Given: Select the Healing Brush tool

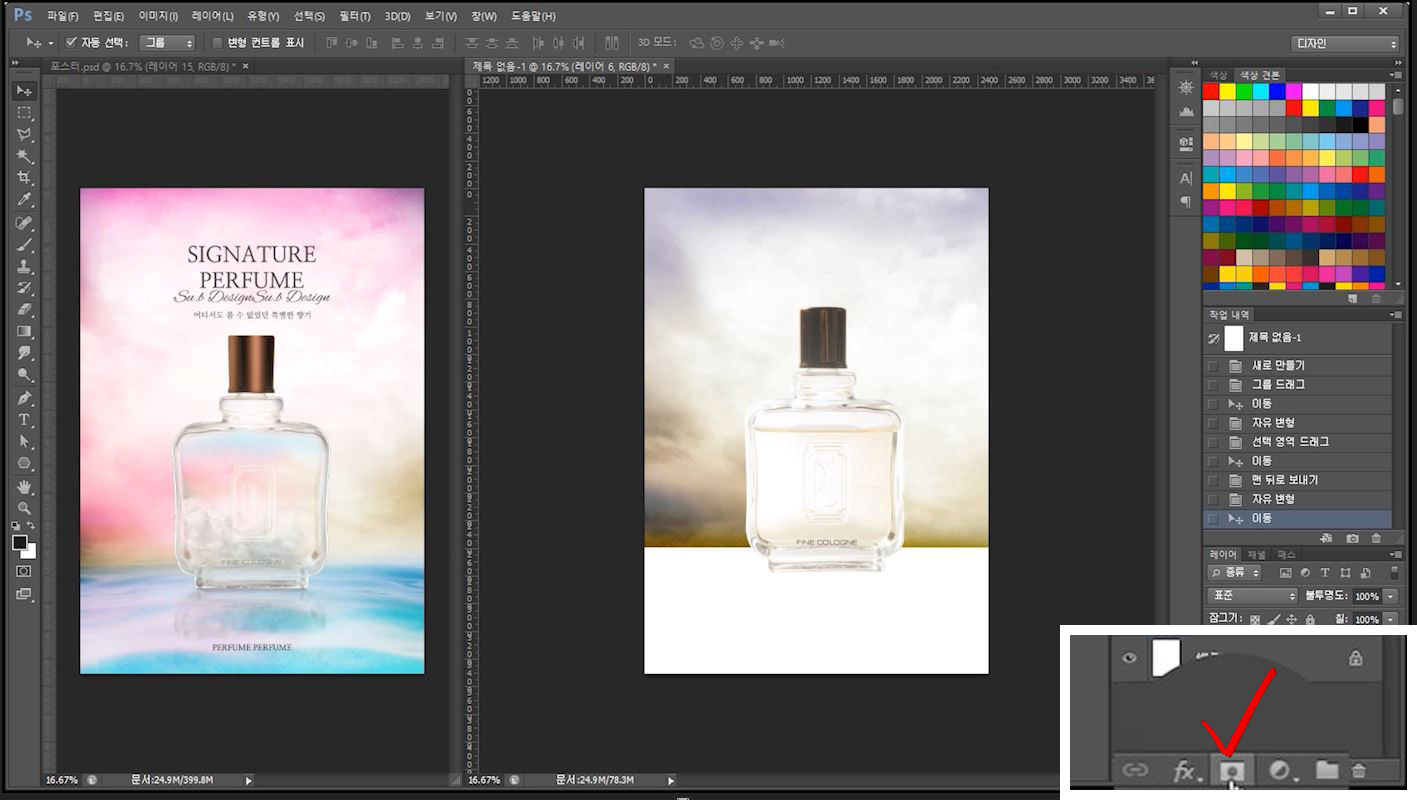Looking at the screenshot, I should coord(24,222).
